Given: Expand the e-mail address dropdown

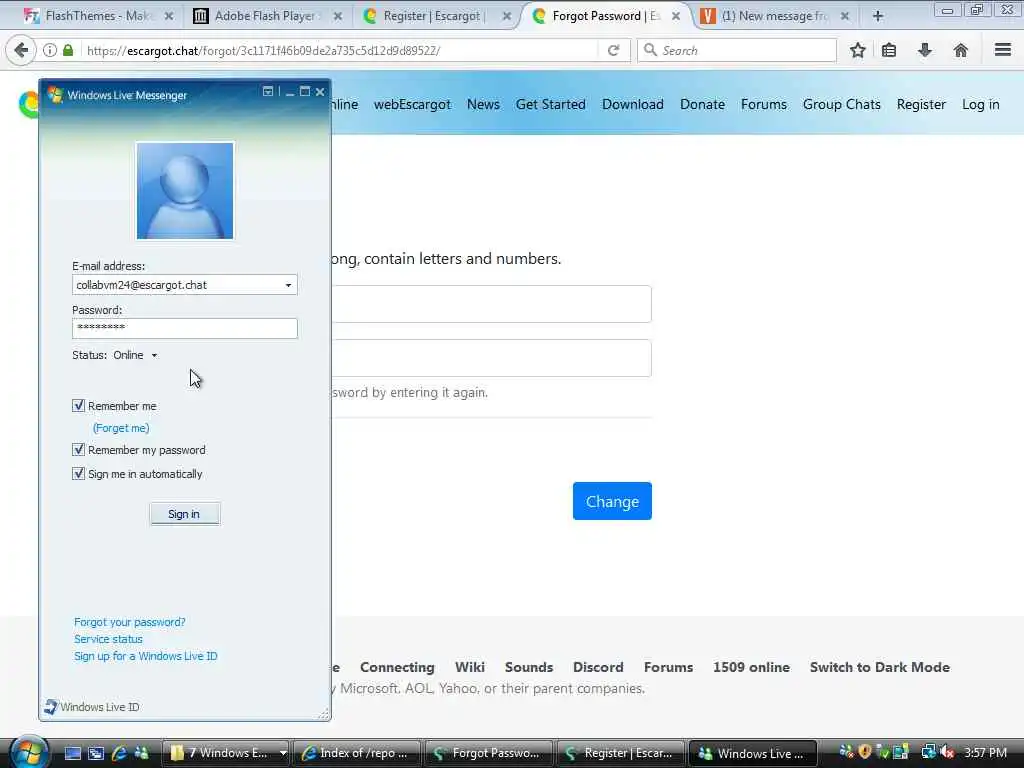Looking at the screenshot, I should pos(288,285).
